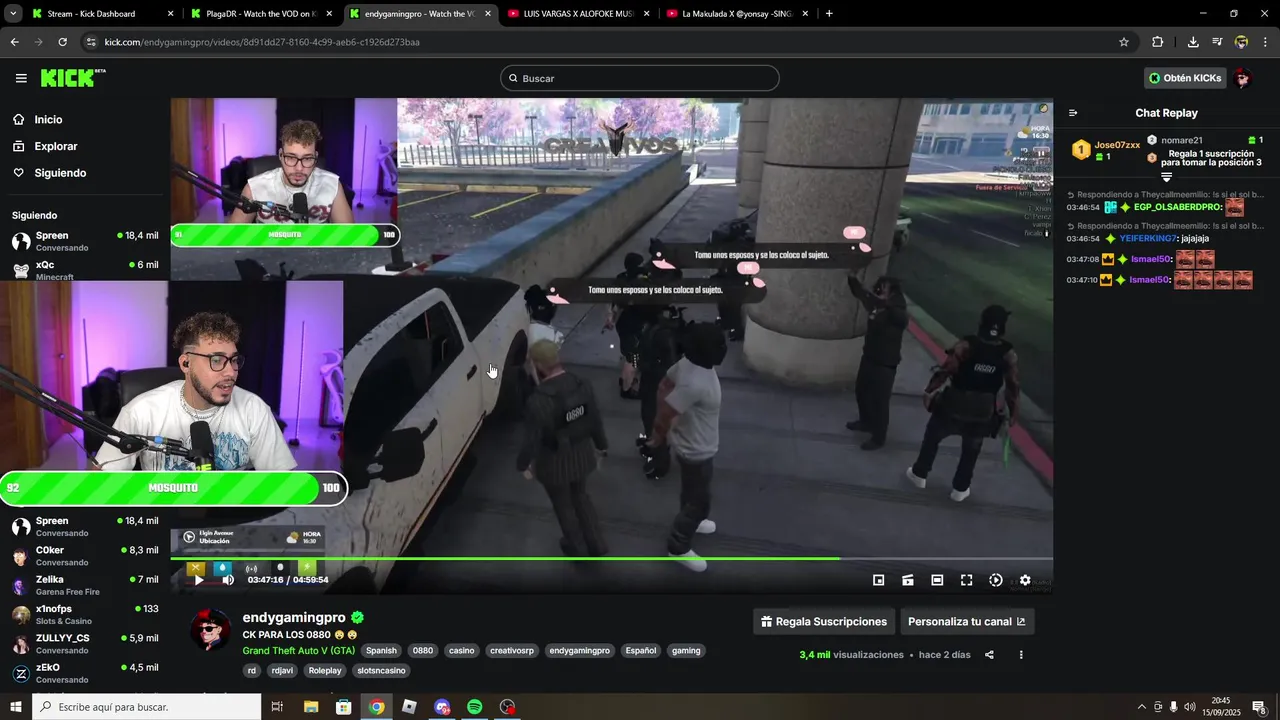This screenshot has height=720, width=1280.
Task: Open Chrome media controls
Action: [x=1217, y=42]
